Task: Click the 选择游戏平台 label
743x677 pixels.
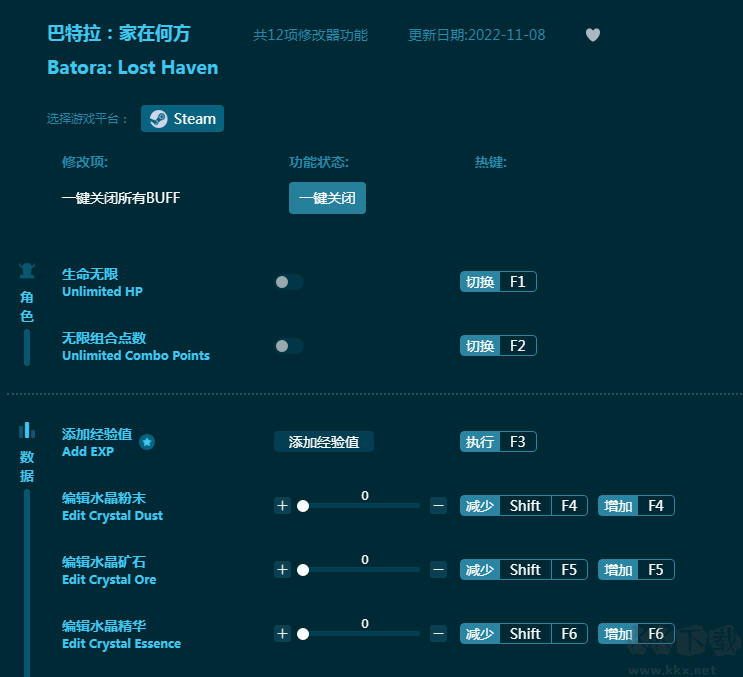Action: pos(87,118)
